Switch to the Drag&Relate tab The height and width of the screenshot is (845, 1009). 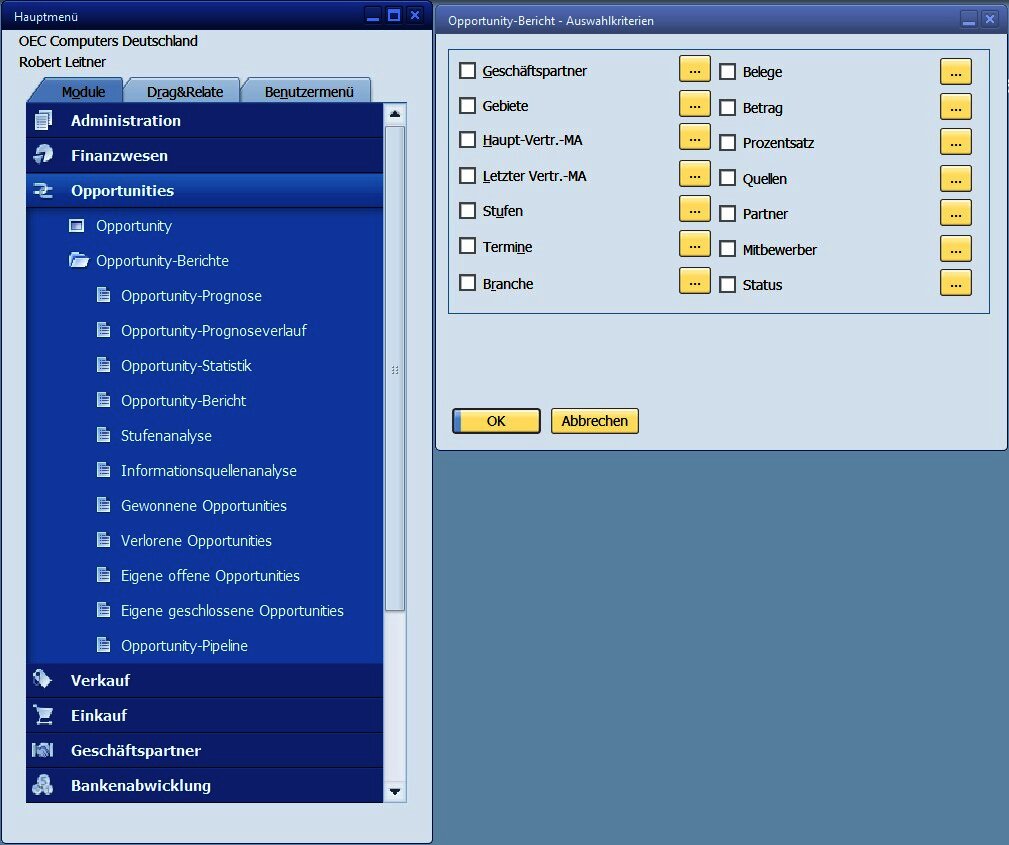click(x=184, y=92)
